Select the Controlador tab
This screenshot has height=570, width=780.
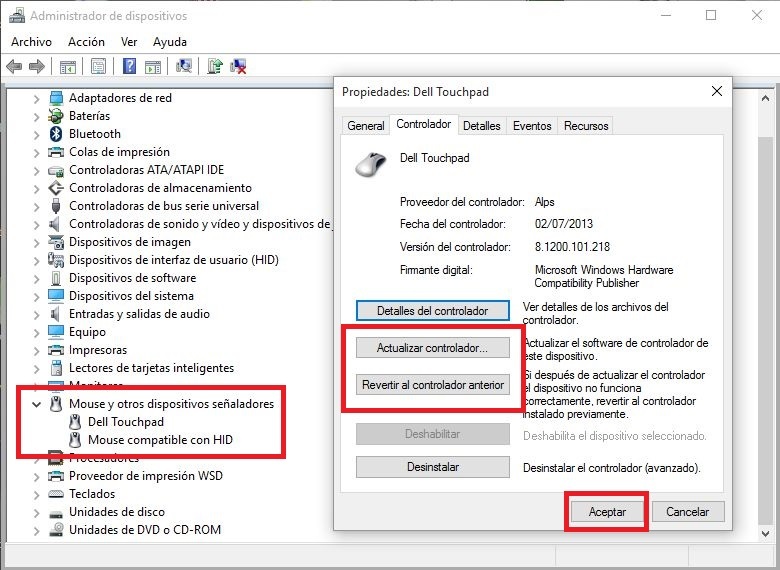point(423,124)
